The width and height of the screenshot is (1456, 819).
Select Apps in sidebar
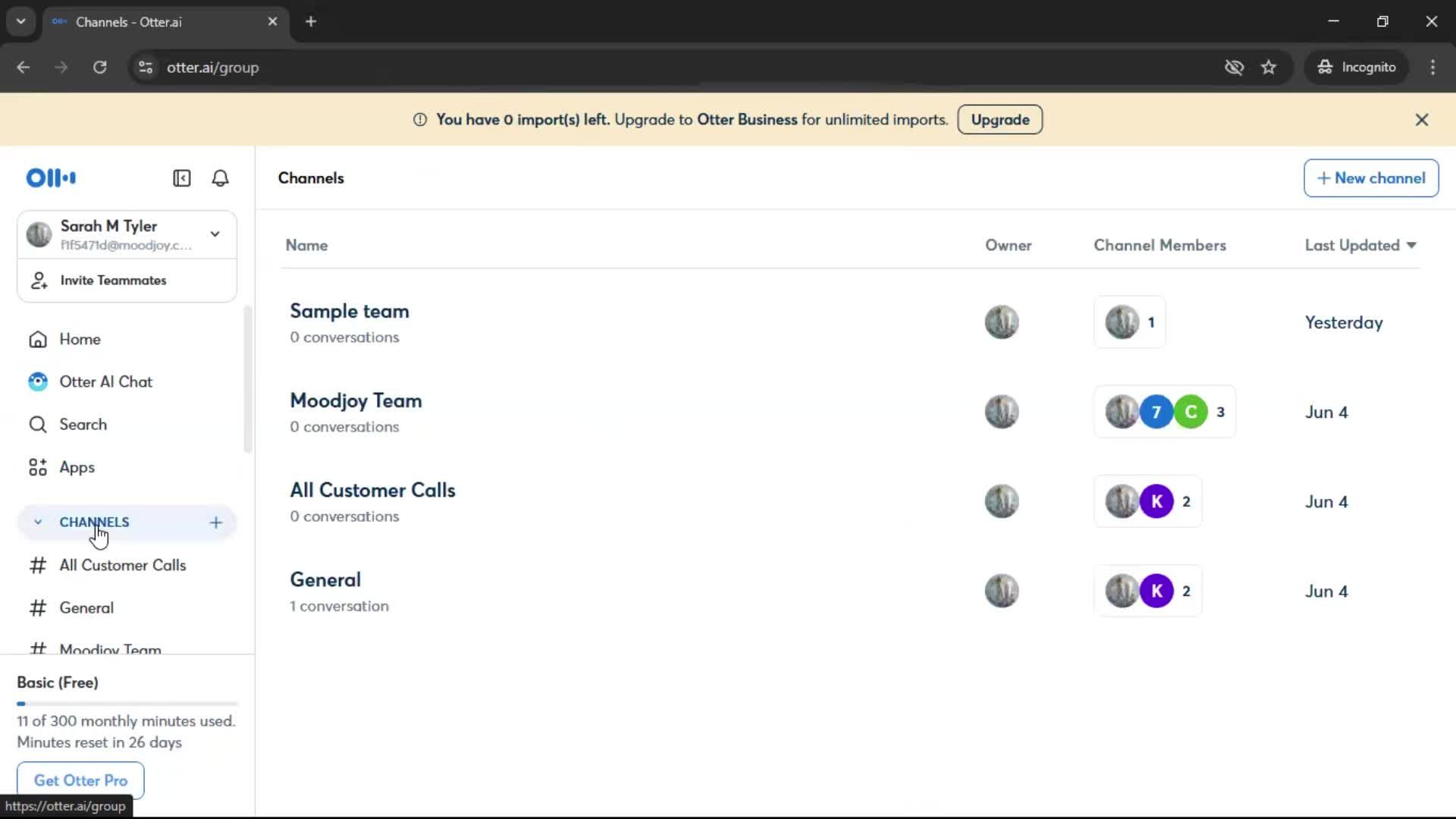(x=127, y=467)
